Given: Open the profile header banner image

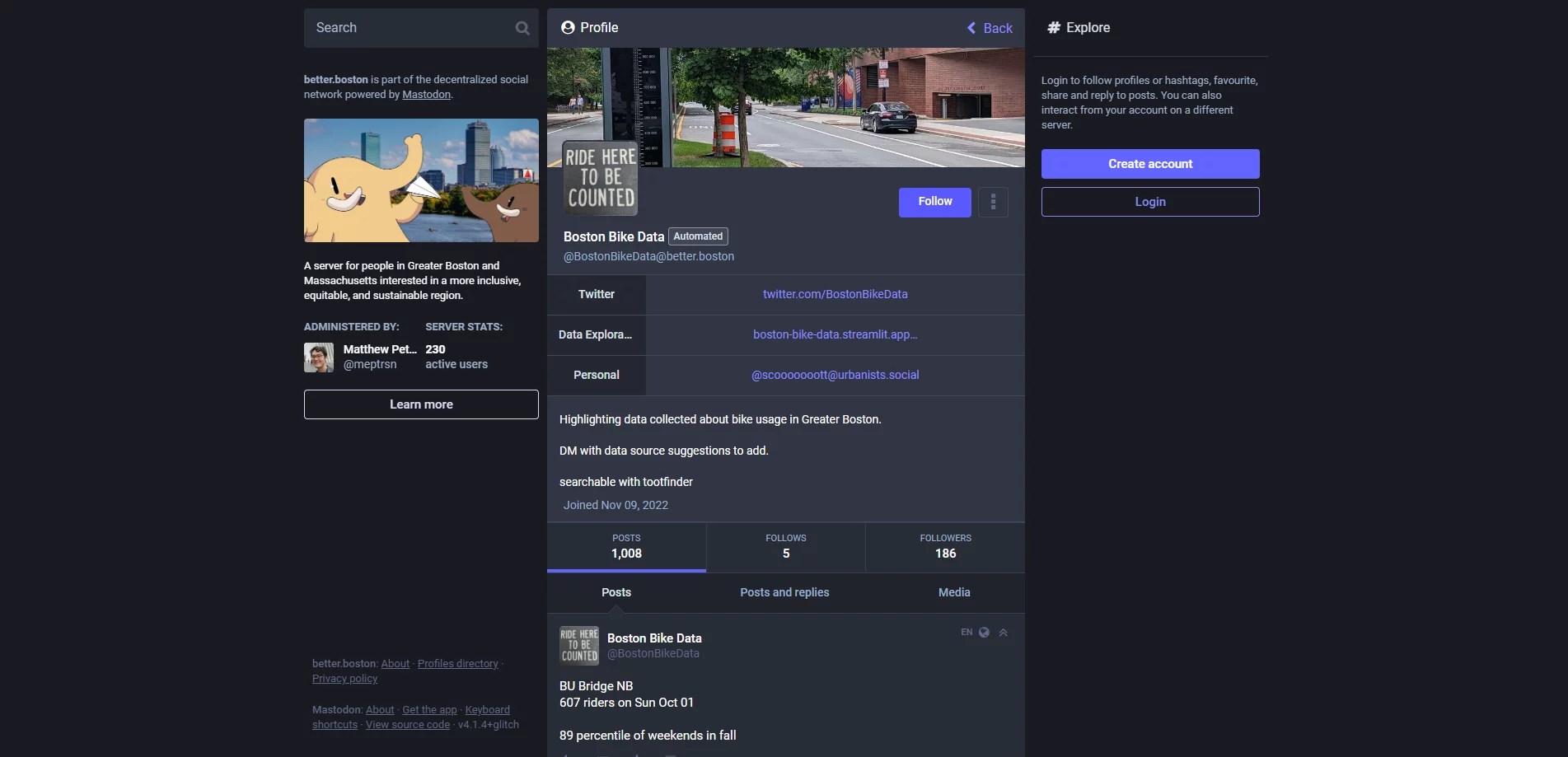Looking at the screenshot, I should (786, 107).
